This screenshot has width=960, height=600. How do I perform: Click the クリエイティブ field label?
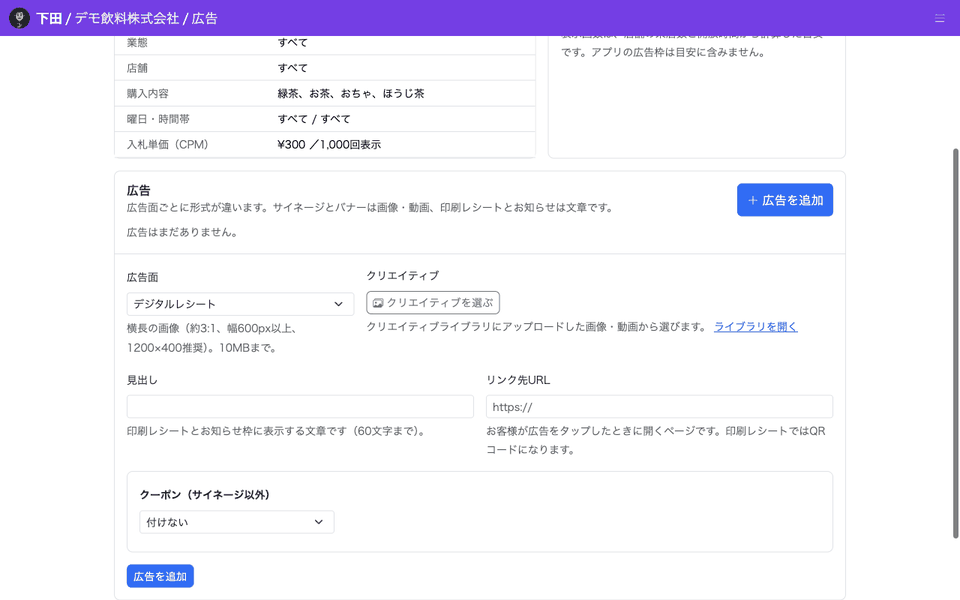click(402, 276)
